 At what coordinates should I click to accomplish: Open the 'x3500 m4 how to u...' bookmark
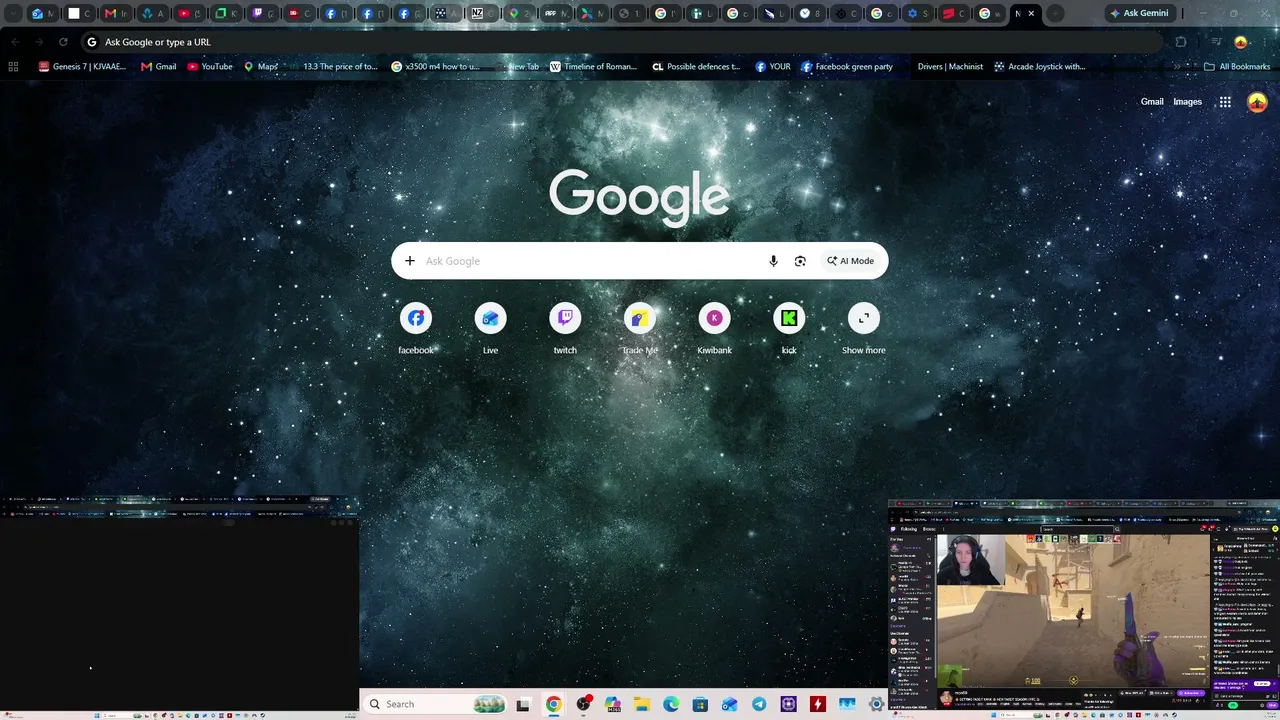pos(435,67)
